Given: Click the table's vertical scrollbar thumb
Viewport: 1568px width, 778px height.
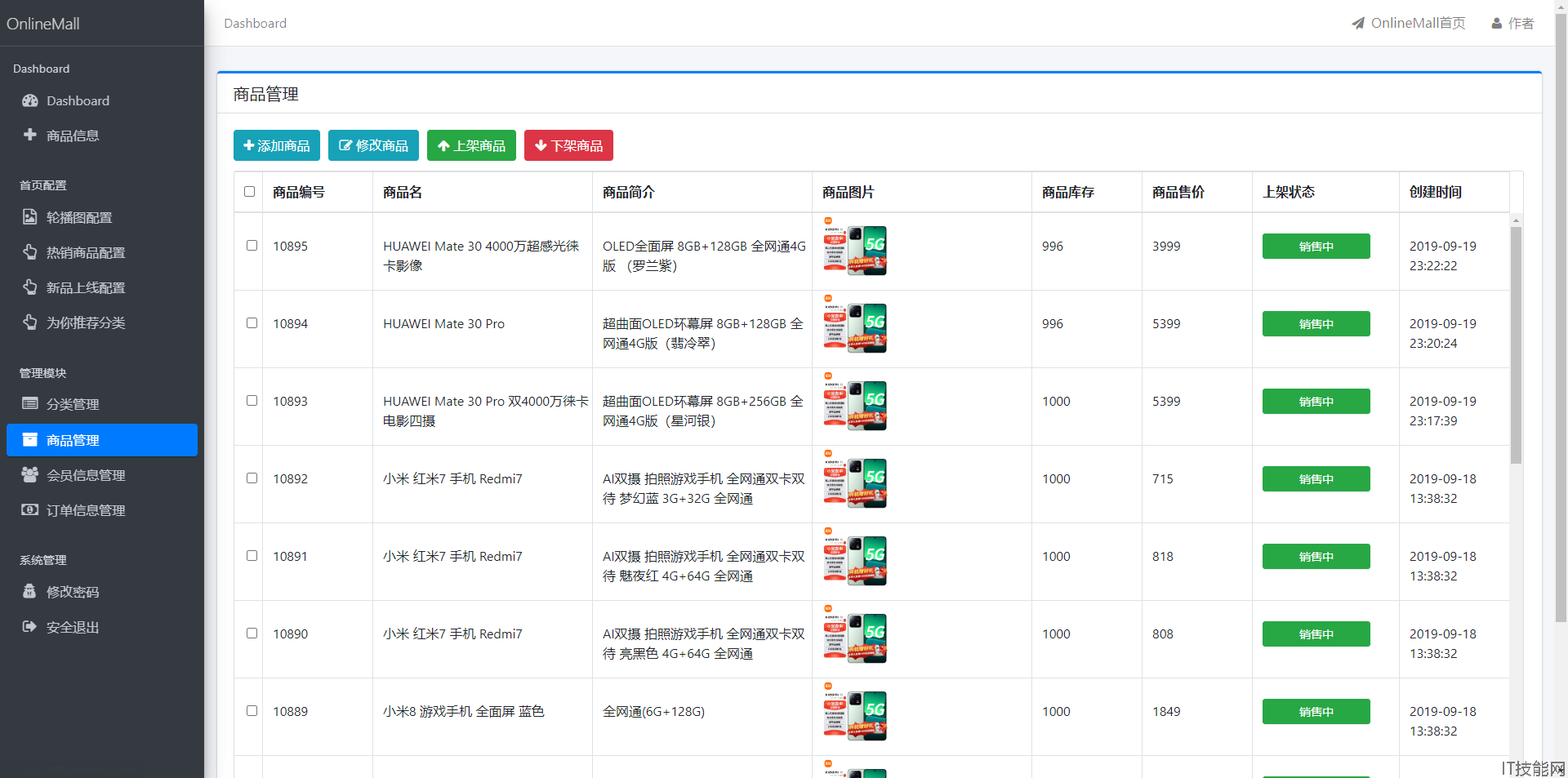Looking at the screenshot, I should (1516, 345).
